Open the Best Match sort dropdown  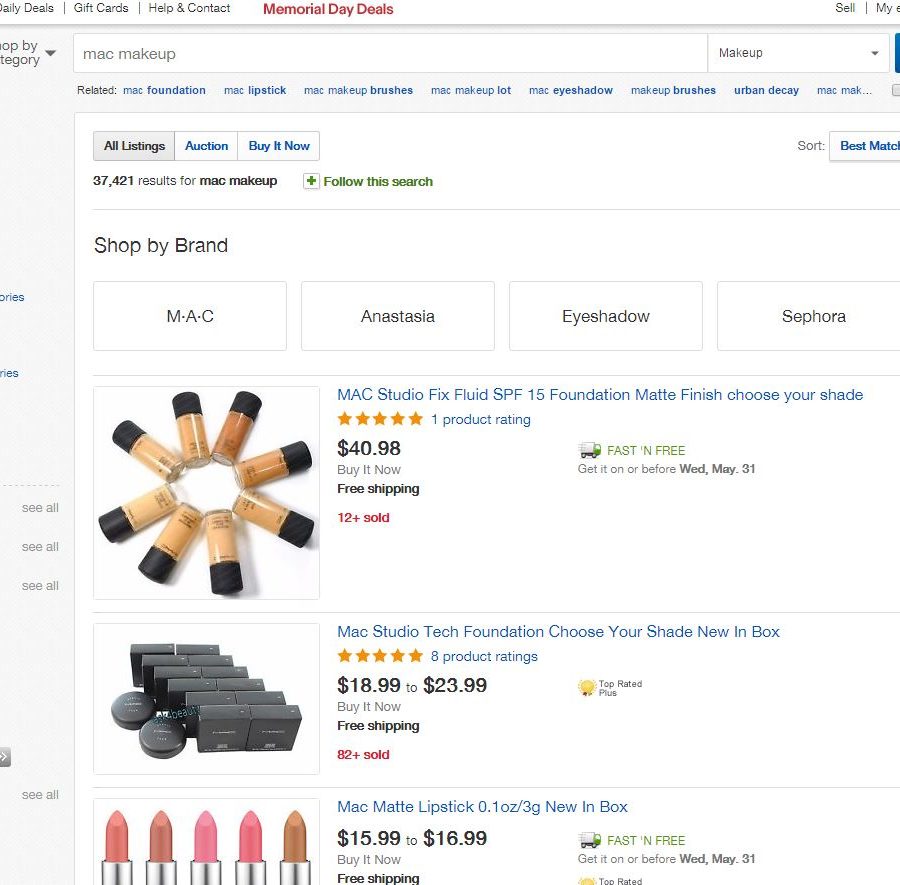tap(866, 145)
